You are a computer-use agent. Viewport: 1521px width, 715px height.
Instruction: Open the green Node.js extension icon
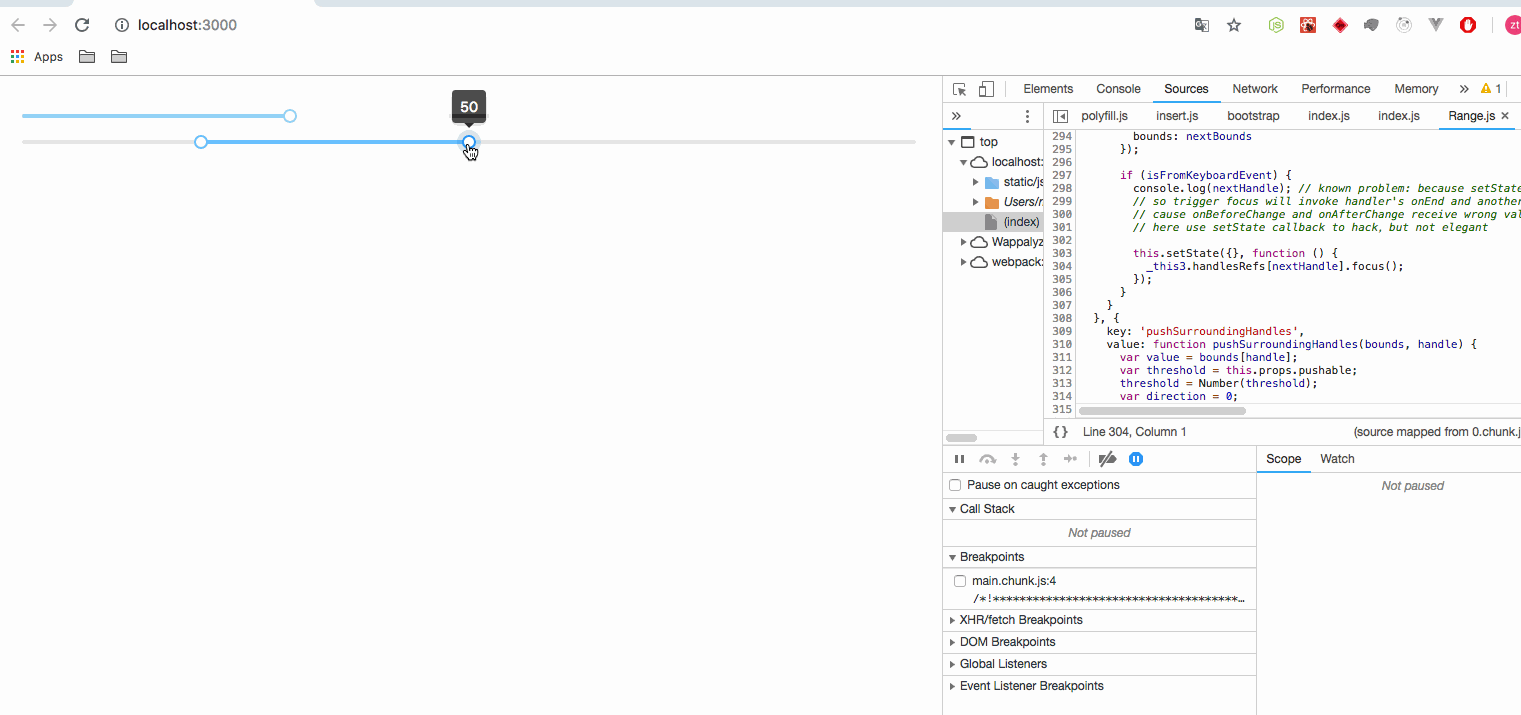pyautogui.click(x=1276, y=25)
